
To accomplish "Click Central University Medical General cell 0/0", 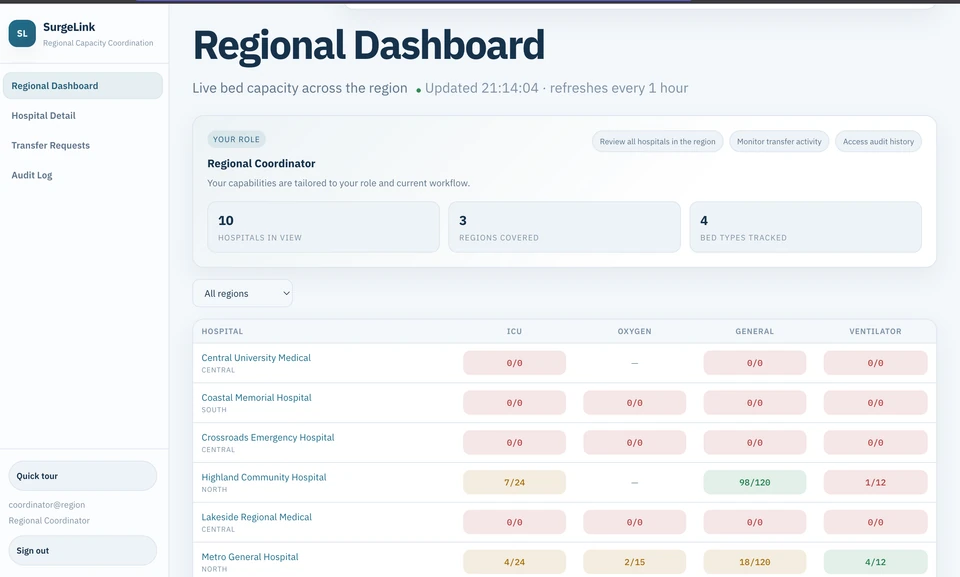I will click(755, 363).
